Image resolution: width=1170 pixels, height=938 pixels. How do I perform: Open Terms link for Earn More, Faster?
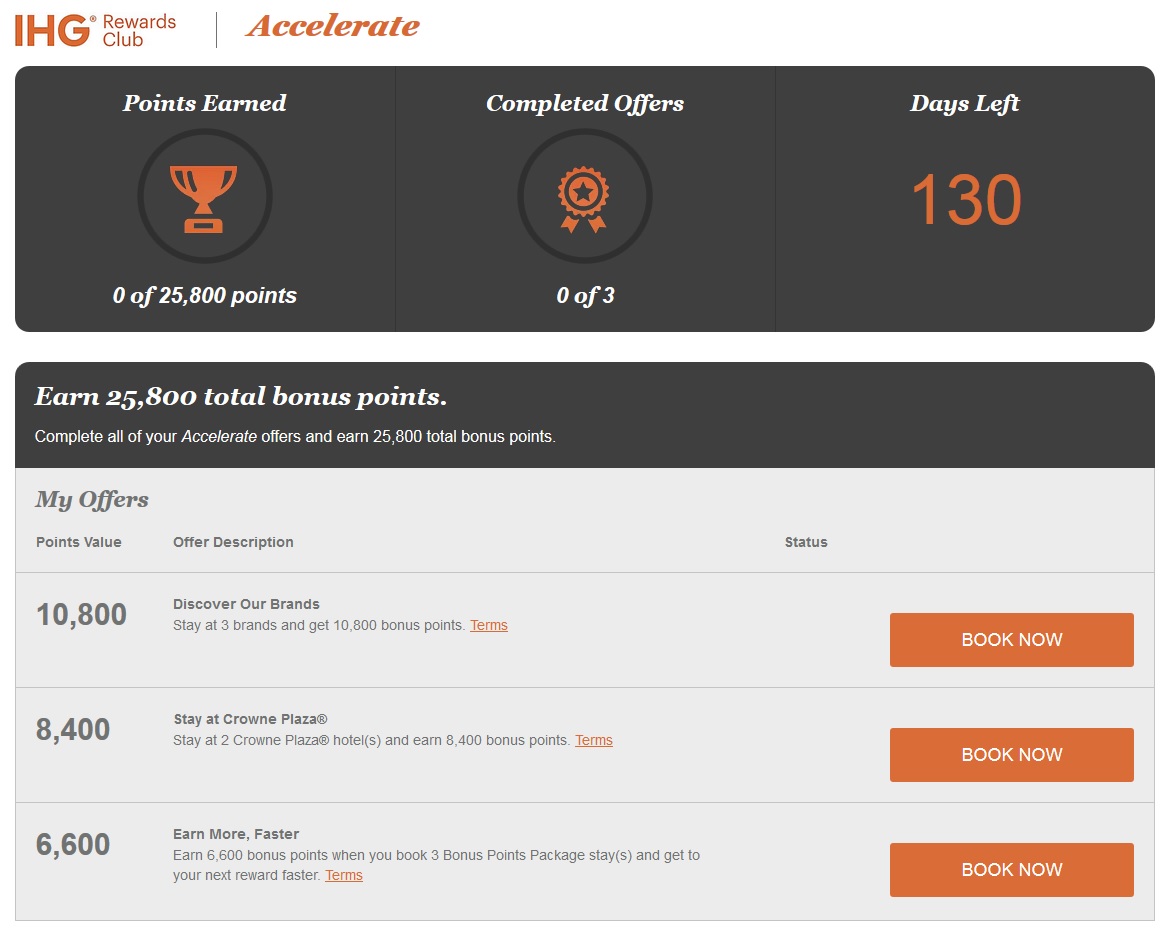pos(344,875)
